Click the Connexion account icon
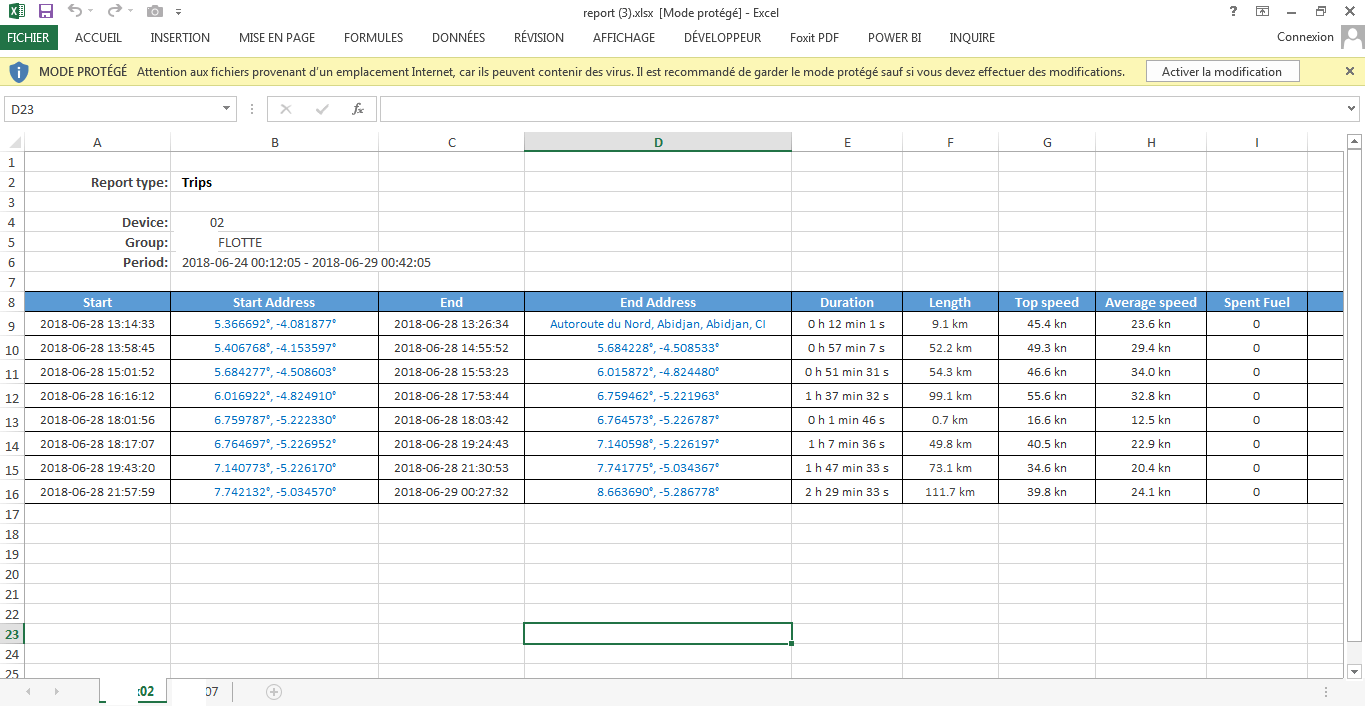 pyautogui.click(x=1353, y=37)
